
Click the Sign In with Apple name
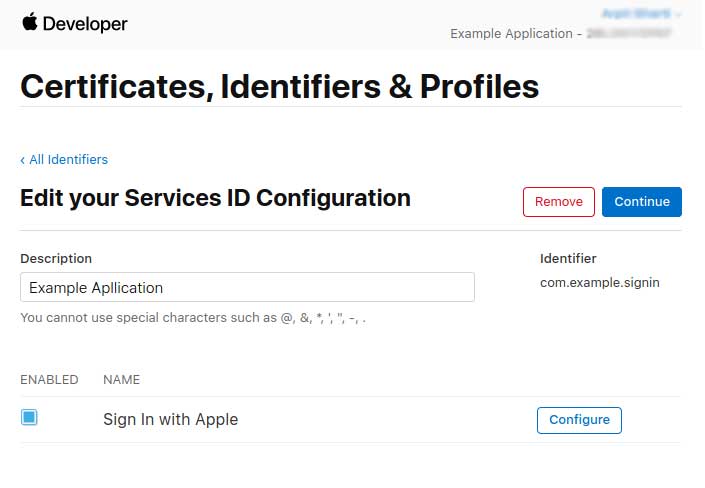pos(170,420)
